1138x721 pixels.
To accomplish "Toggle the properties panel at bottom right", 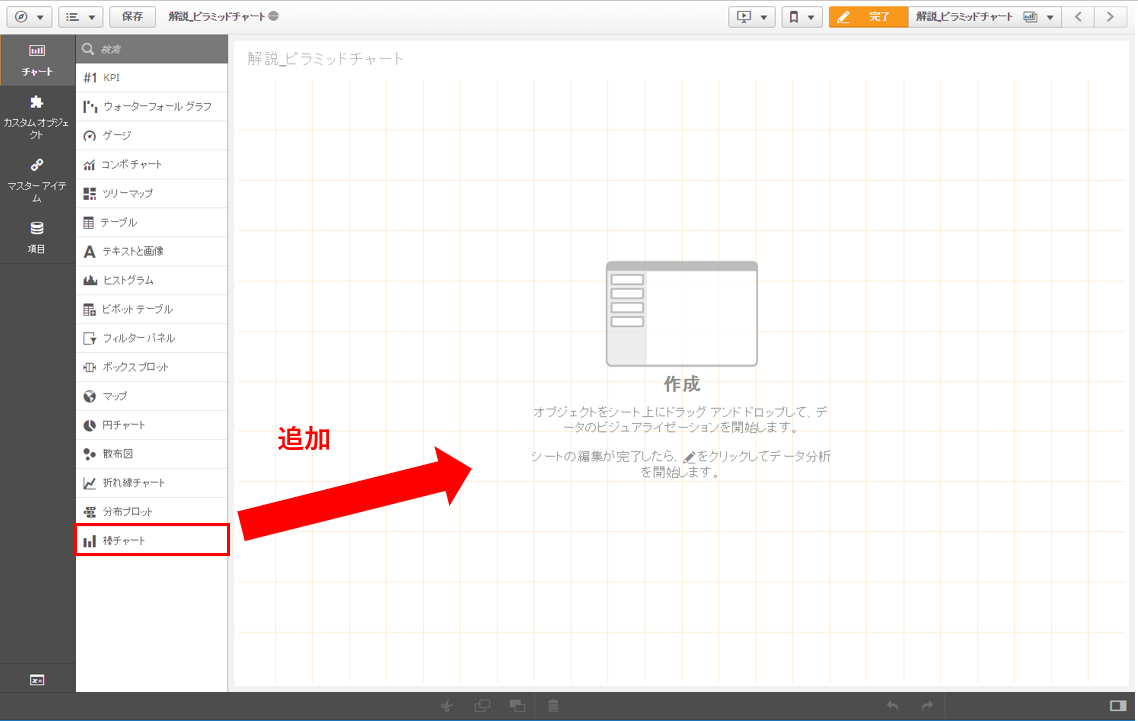I will tap(1117, 706).
